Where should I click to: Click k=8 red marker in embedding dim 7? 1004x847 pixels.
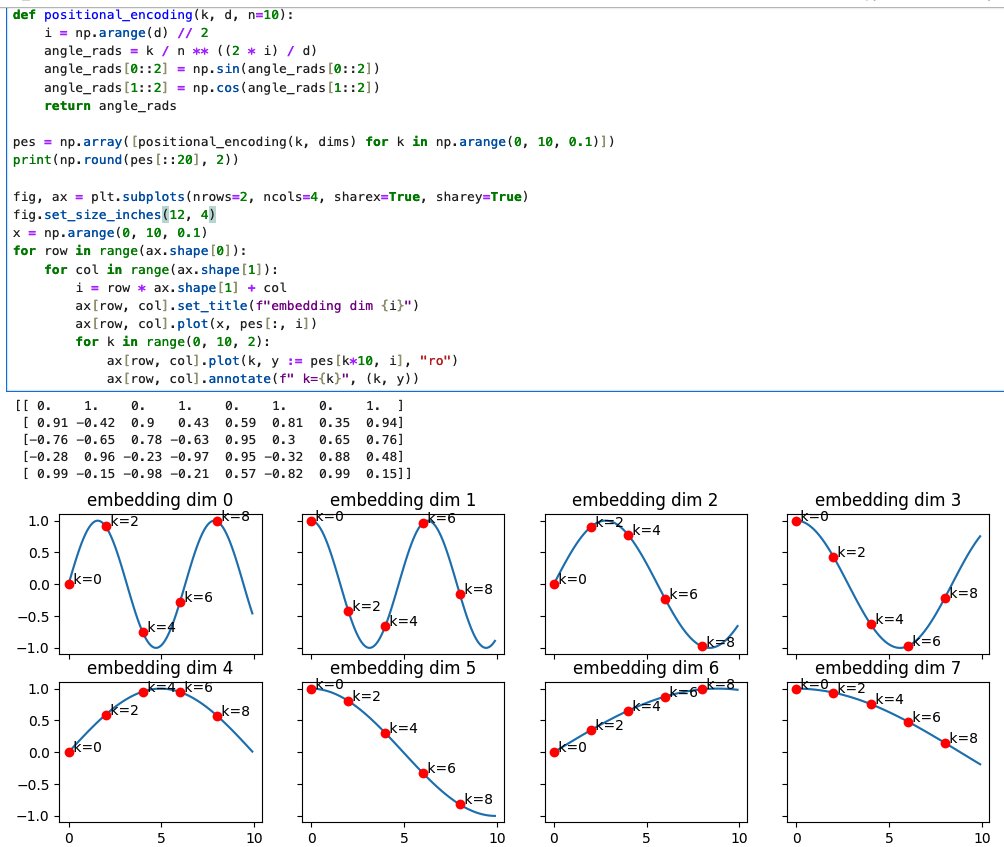pos(945,743)
